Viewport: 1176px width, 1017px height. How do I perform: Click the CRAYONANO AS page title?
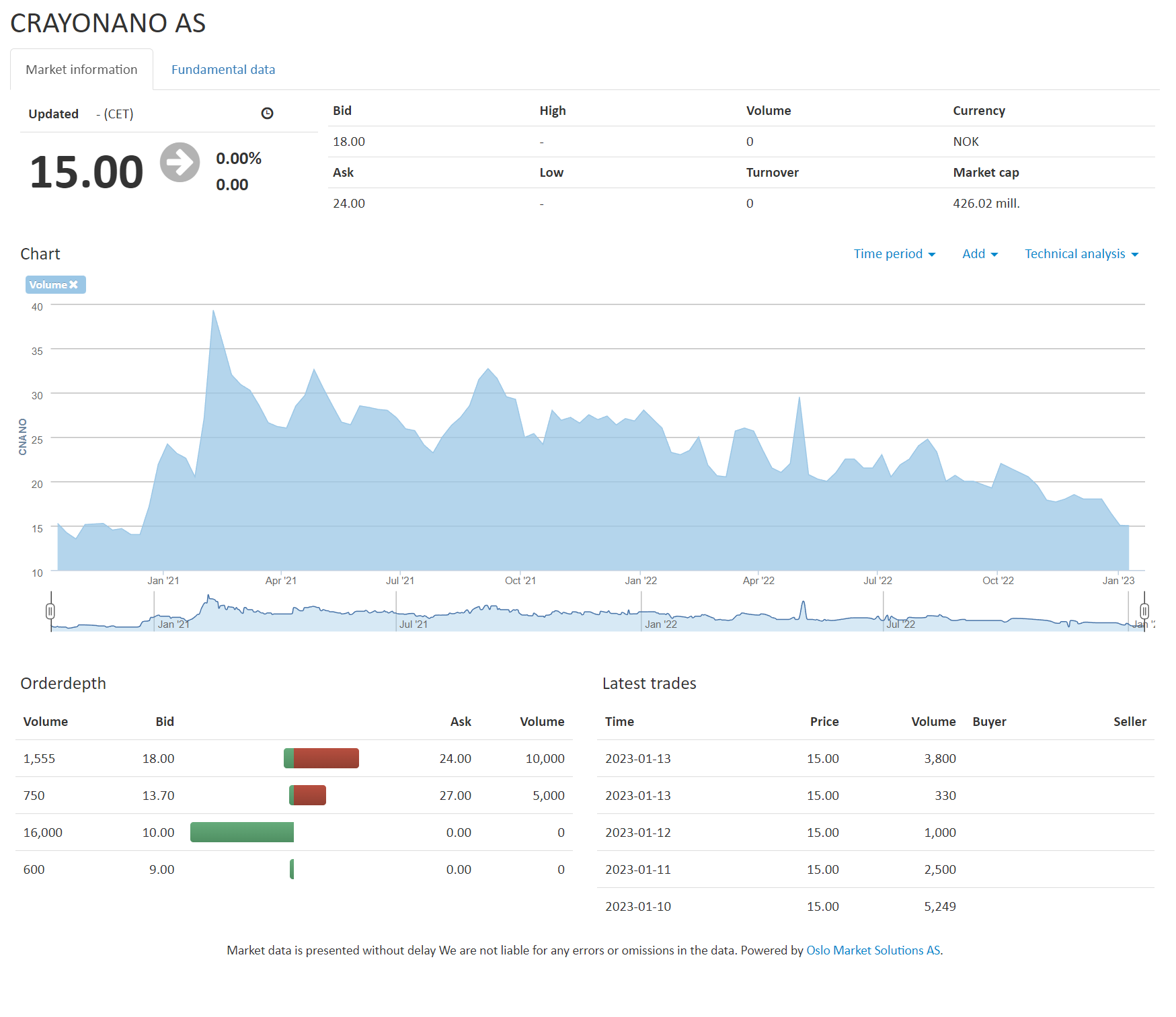click(x=108, y=24)
